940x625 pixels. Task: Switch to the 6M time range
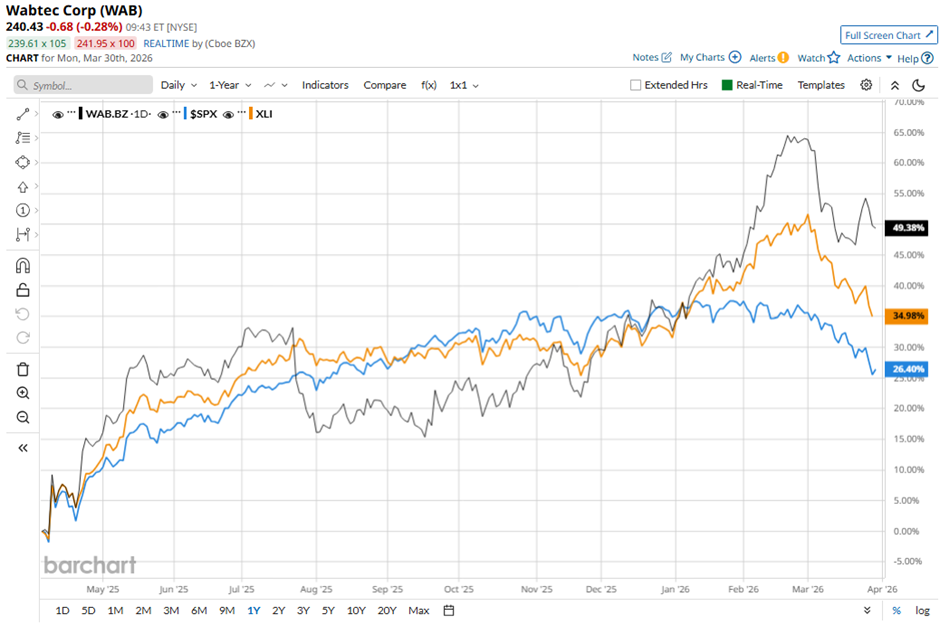point(198,610)
